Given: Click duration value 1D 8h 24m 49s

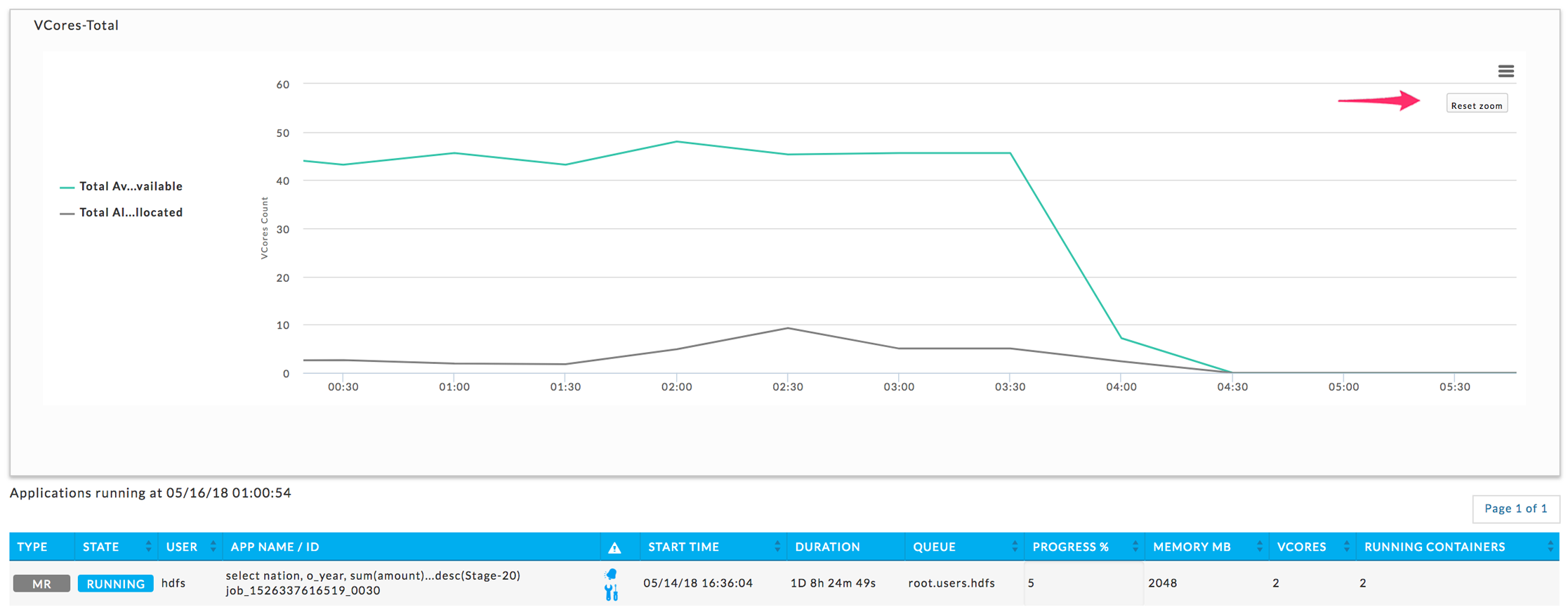Looking at the screenshot, I should coord(833,583).
